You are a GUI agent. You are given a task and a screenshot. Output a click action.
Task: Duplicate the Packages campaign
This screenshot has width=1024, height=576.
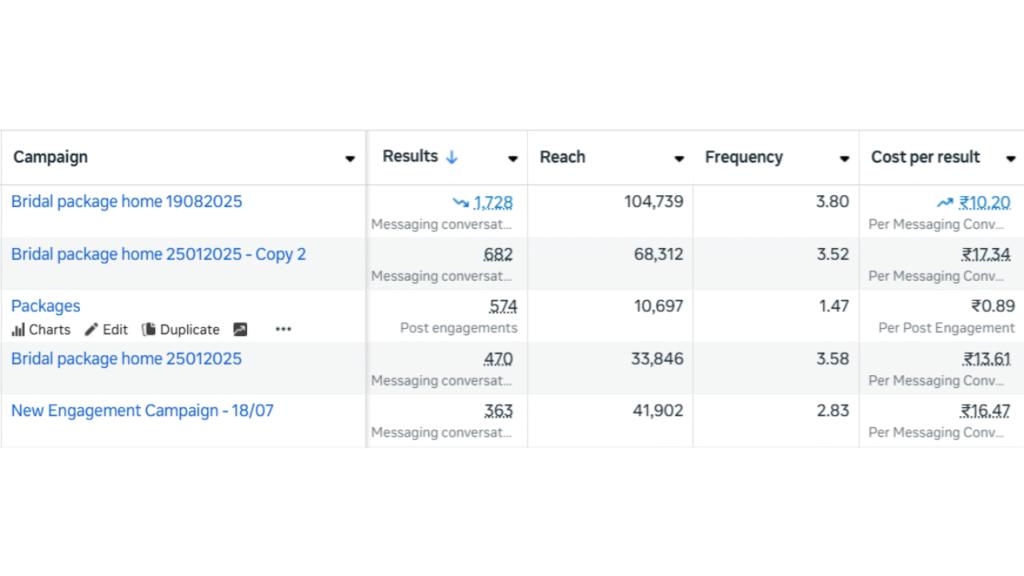click(180, 330)
